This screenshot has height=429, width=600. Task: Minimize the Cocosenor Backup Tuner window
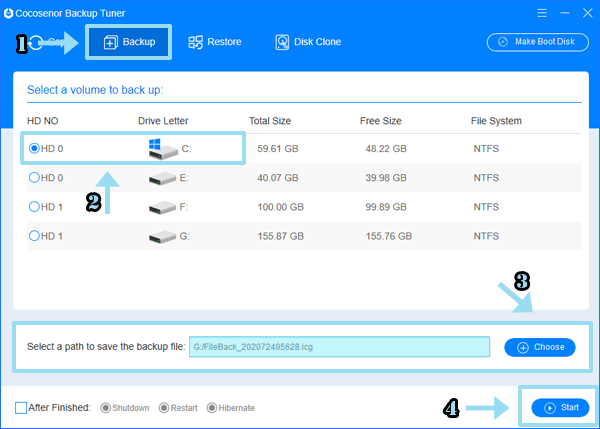point(565,13)
